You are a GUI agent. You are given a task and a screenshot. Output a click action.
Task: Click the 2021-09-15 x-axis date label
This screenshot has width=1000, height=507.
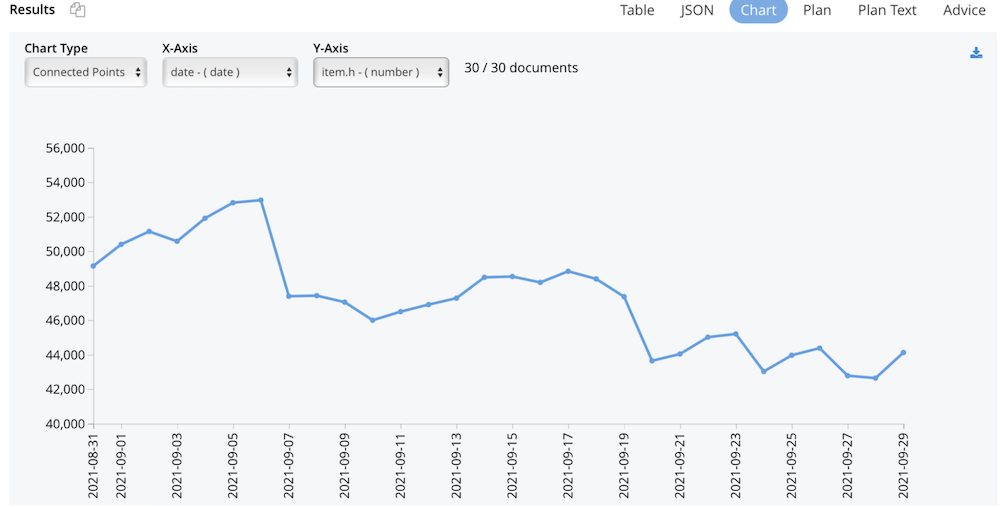click(513, 465)
